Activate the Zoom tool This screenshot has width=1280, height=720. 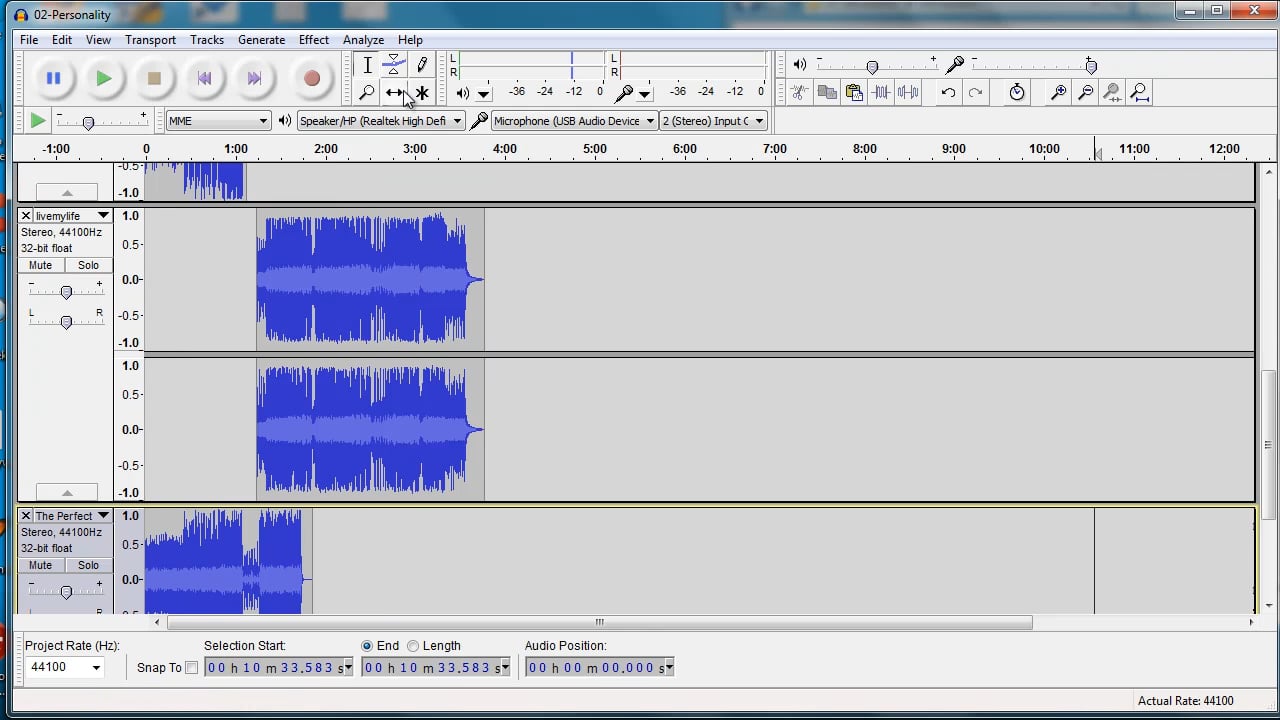coord(367,93)
